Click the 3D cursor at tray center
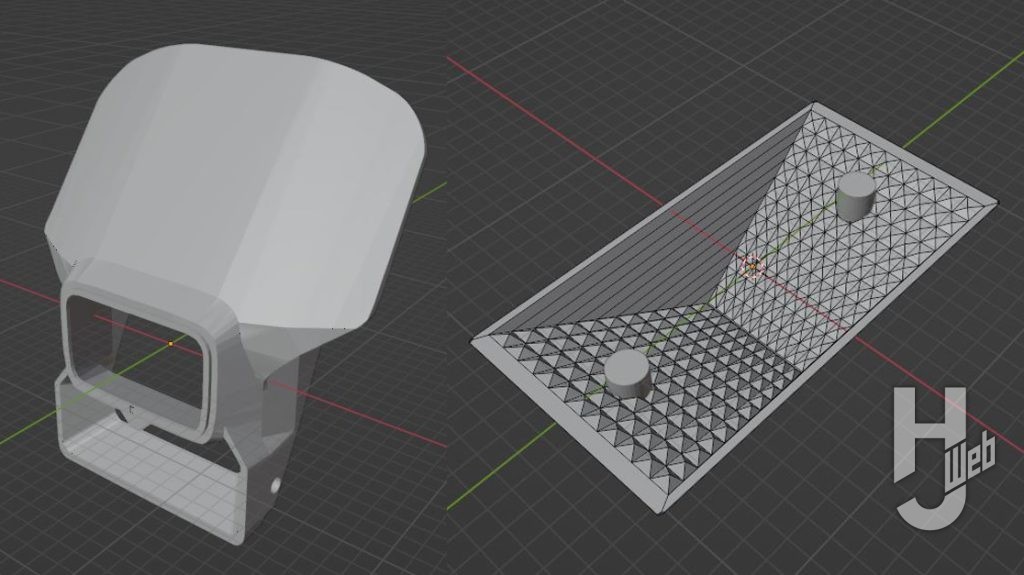 tap(753, 266)
